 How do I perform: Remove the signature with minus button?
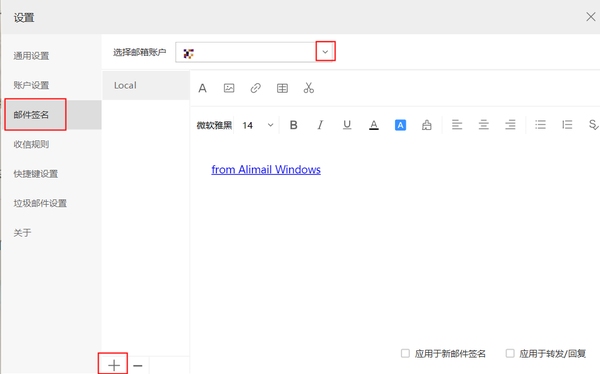pyautogui.click(x=138, y=366)
